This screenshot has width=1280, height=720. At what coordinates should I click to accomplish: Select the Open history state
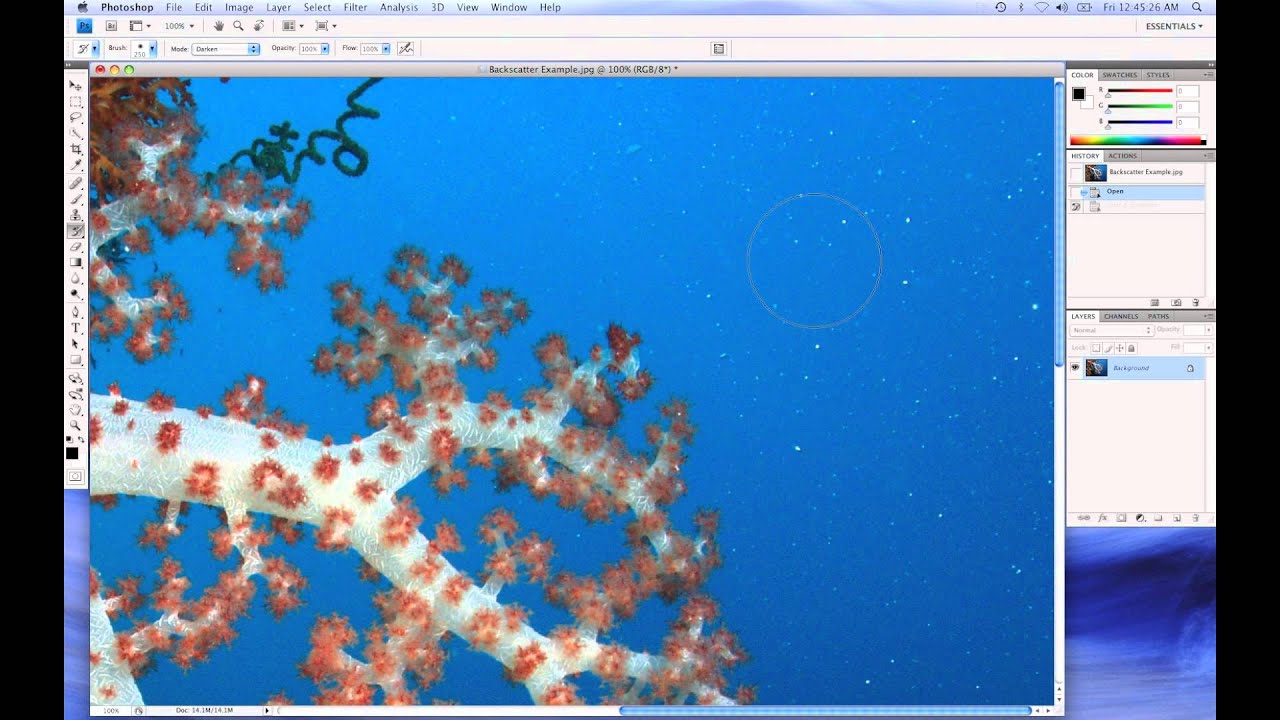1137,191
